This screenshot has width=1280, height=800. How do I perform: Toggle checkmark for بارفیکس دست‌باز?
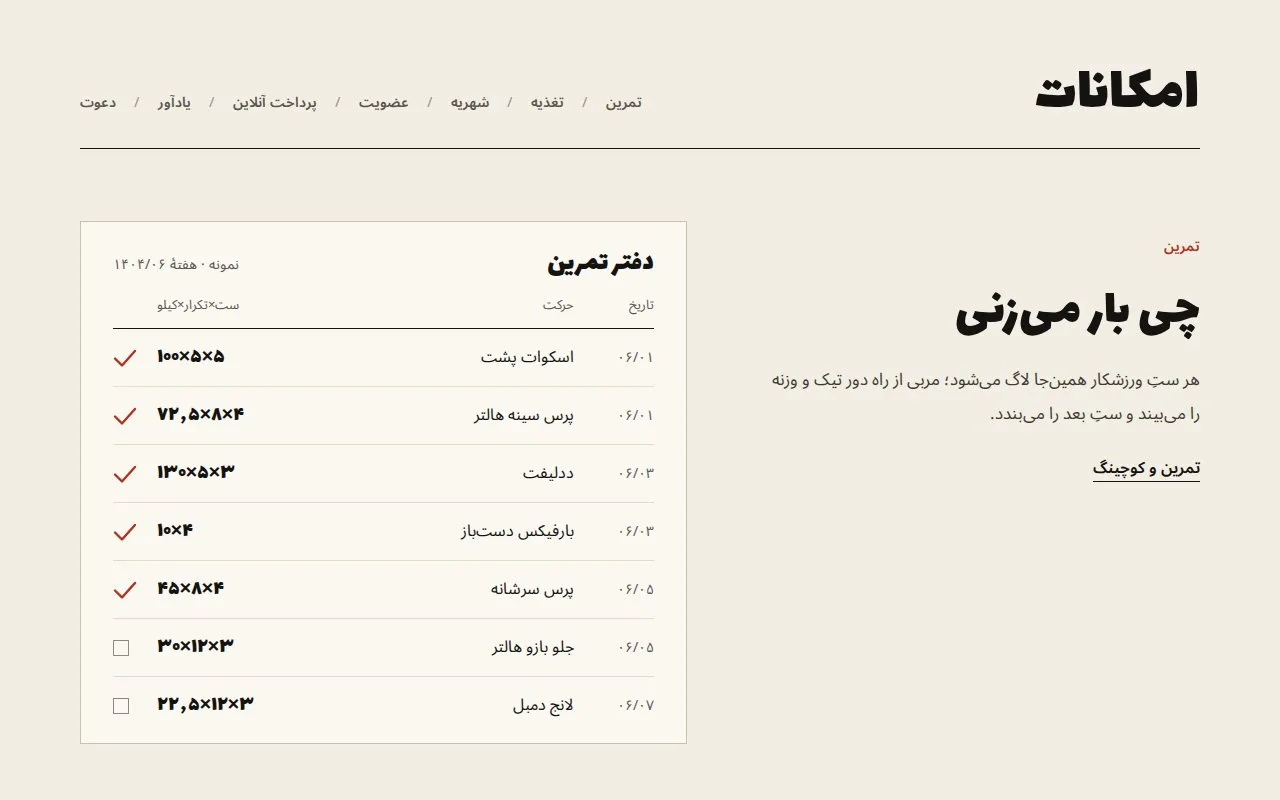pos(124,532)
